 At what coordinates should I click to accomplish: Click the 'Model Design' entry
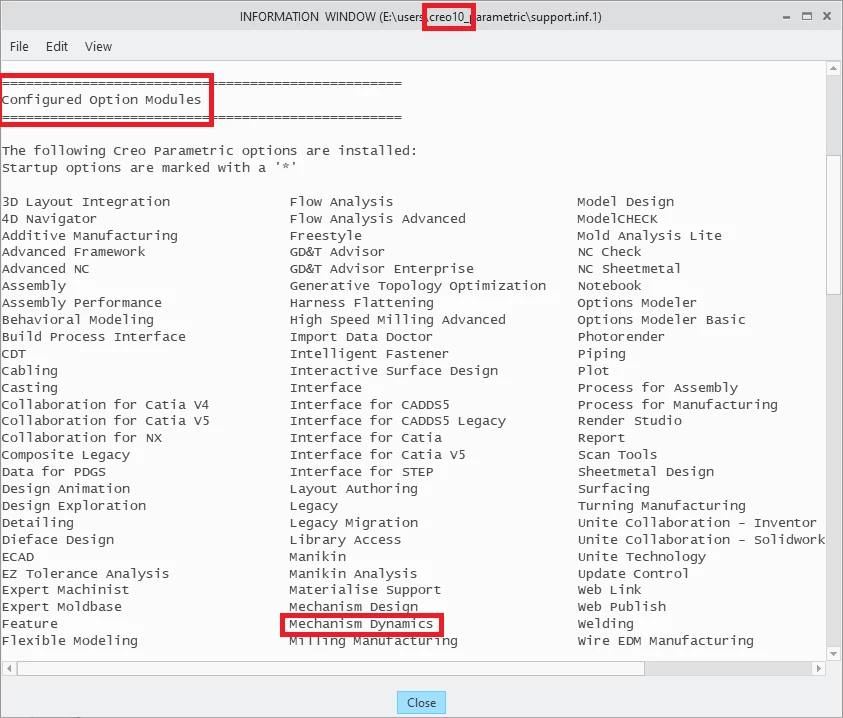[x=625, y=202]
